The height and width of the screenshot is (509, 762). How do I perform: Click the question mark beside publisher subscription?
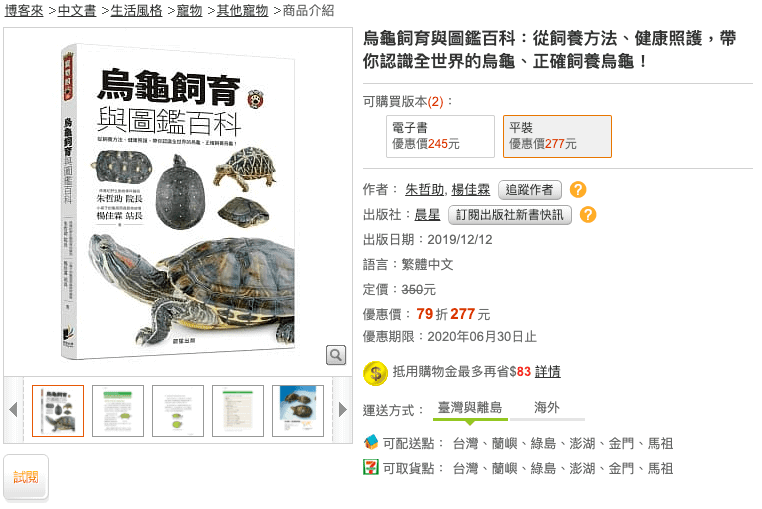pyautogui.click(x=588, y=215)
